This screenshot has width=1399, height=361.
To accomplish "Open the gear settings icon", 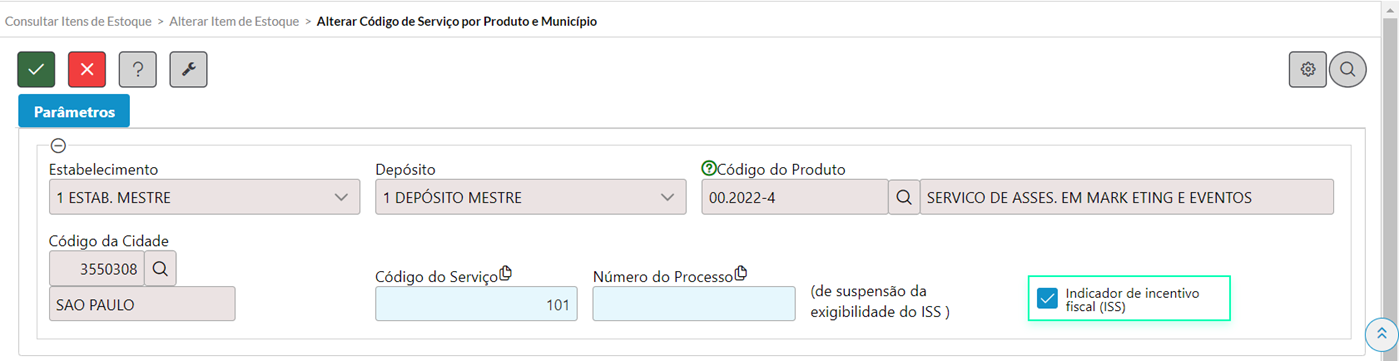I will pos(1307,69).
